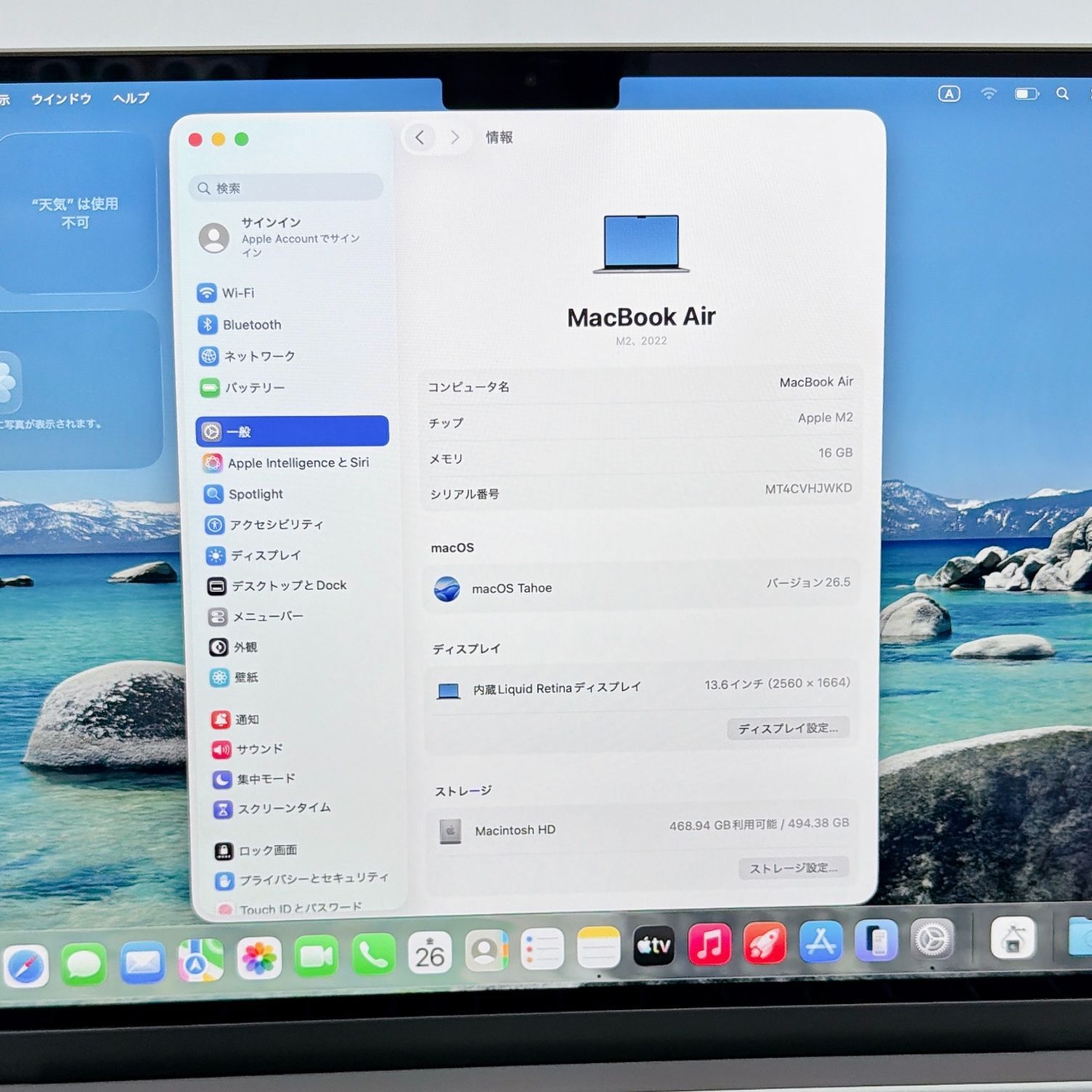The height and width of the screenshot is (1092, 1092).
Task: Click the ストレージ設定... button
Action: point(794,868)
